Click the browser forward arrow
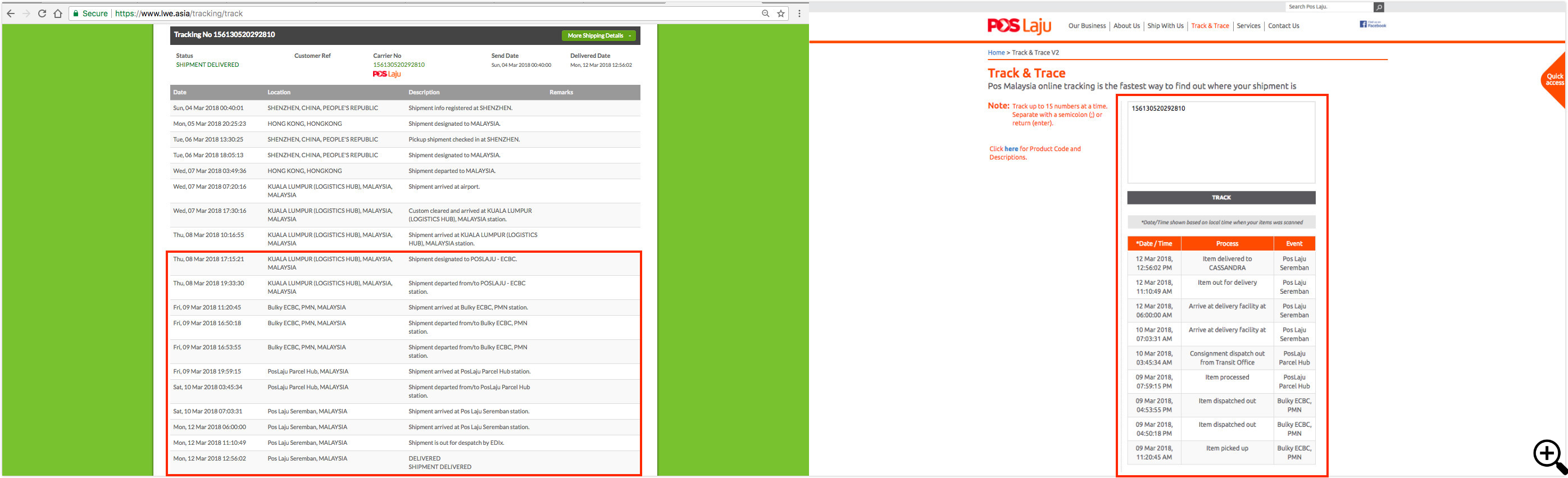 [26, 13]
